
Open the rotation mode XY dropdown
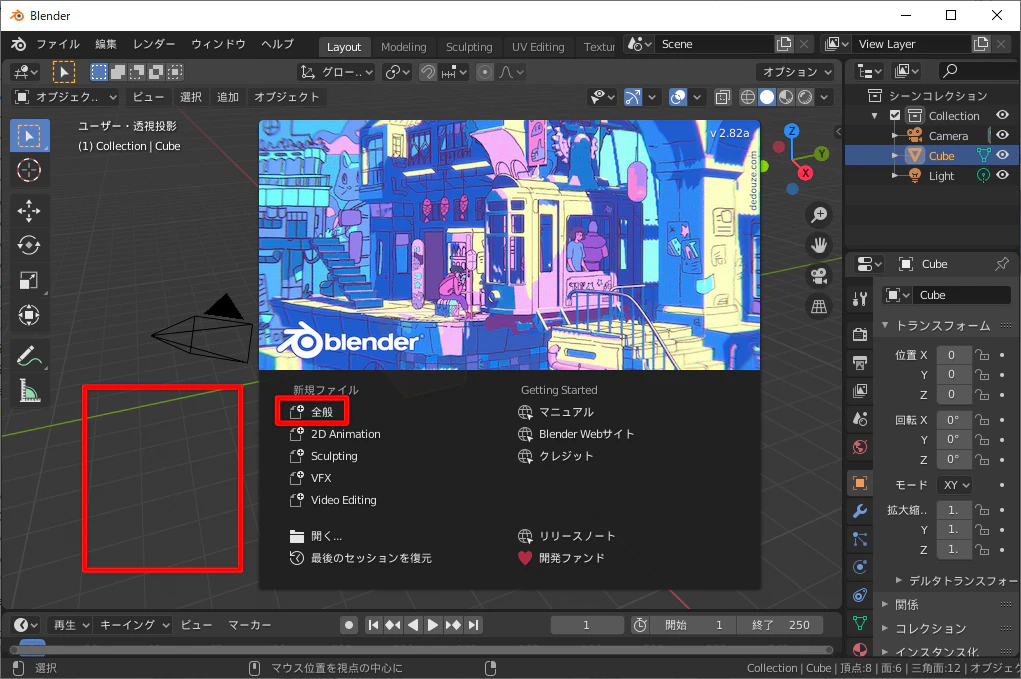click(x=955, y=485)
